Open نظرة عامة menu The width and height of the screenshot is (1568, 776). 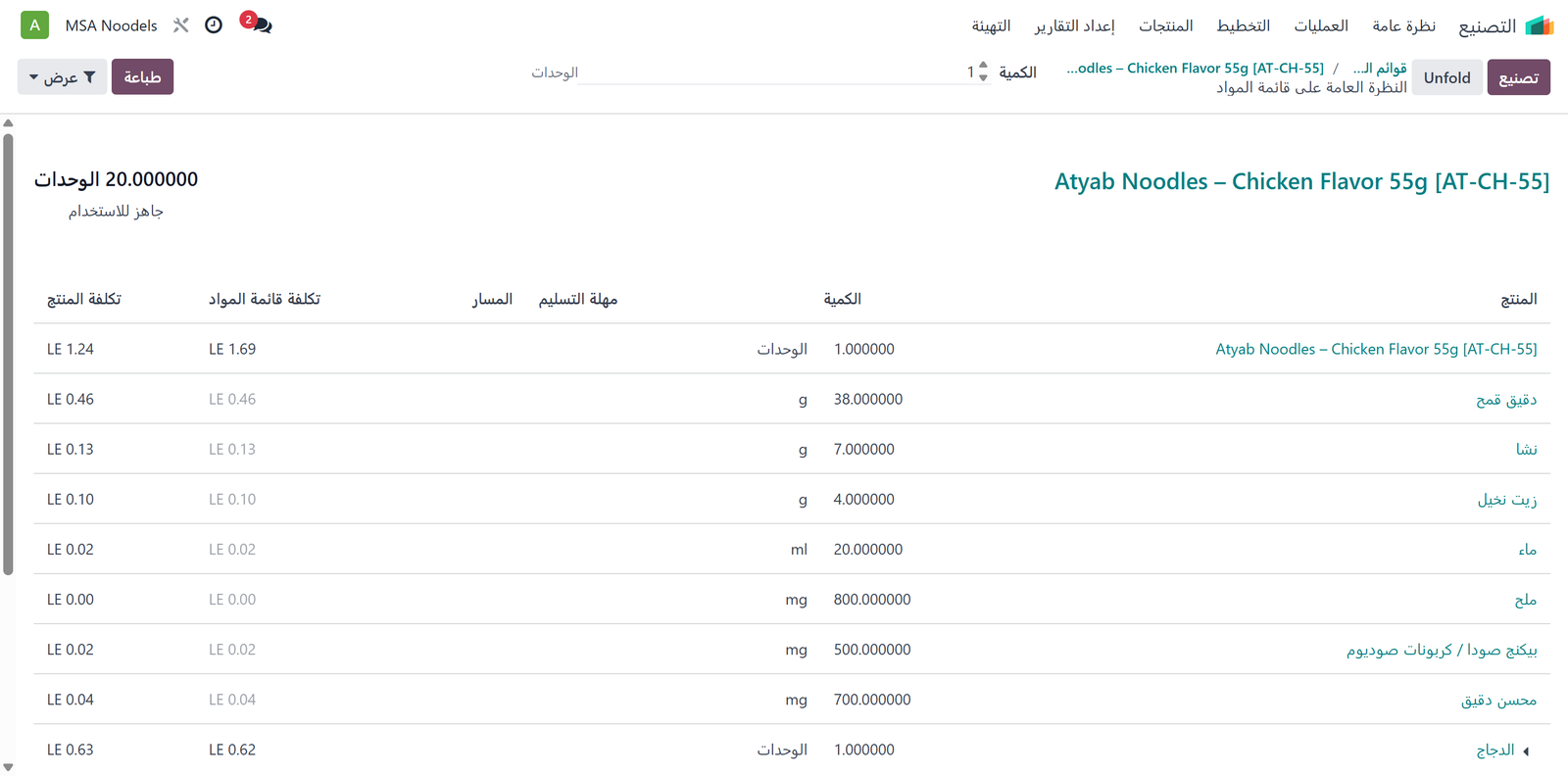click(x=1403, y=25)
